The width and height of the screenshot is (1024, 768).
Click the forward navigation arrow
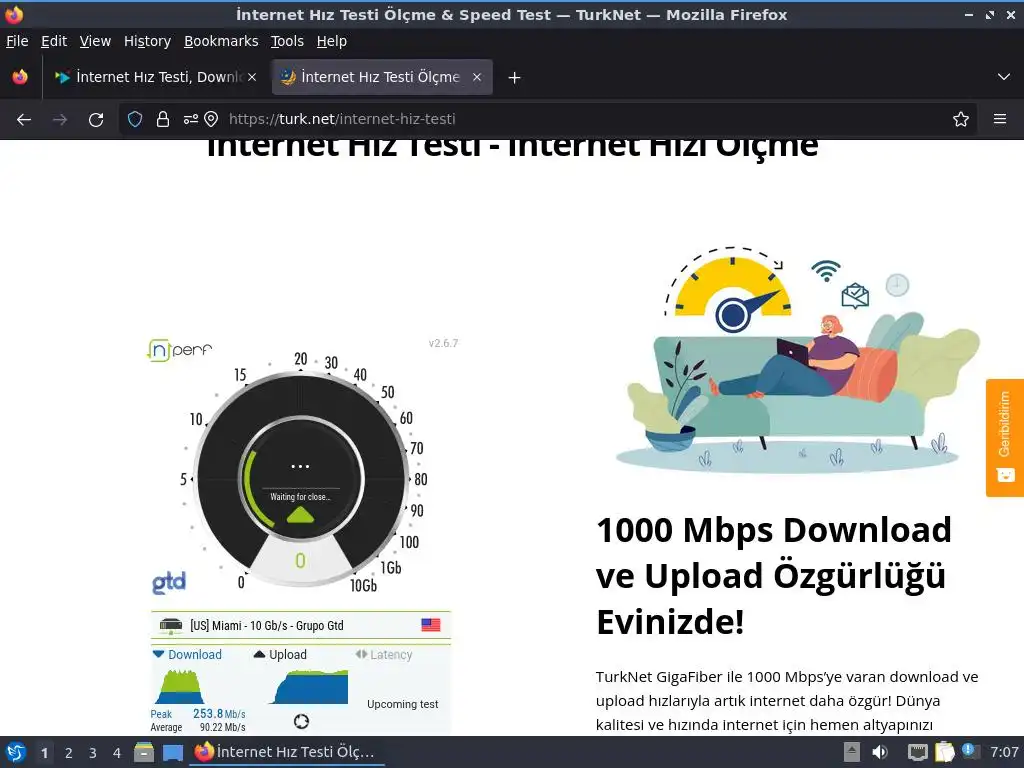click(x=60, y=120)
